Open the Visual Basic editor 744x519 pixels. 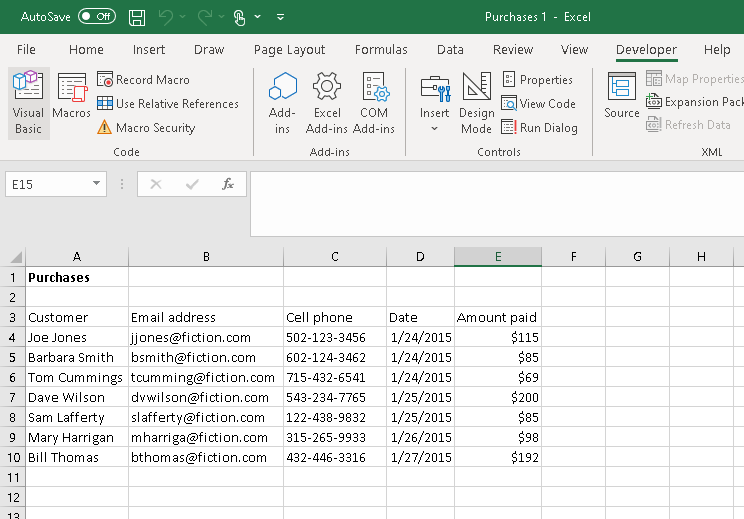[28, 100]
